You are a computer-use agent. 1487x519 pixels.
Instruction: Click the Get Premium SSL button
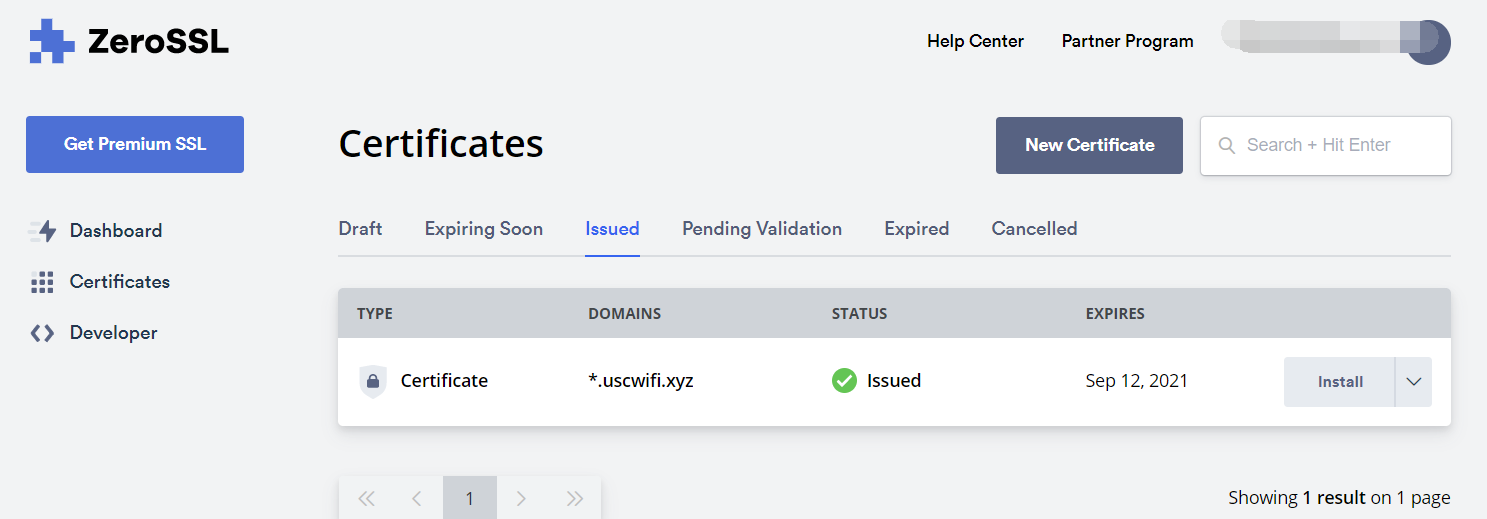click(x=135, y=144)
